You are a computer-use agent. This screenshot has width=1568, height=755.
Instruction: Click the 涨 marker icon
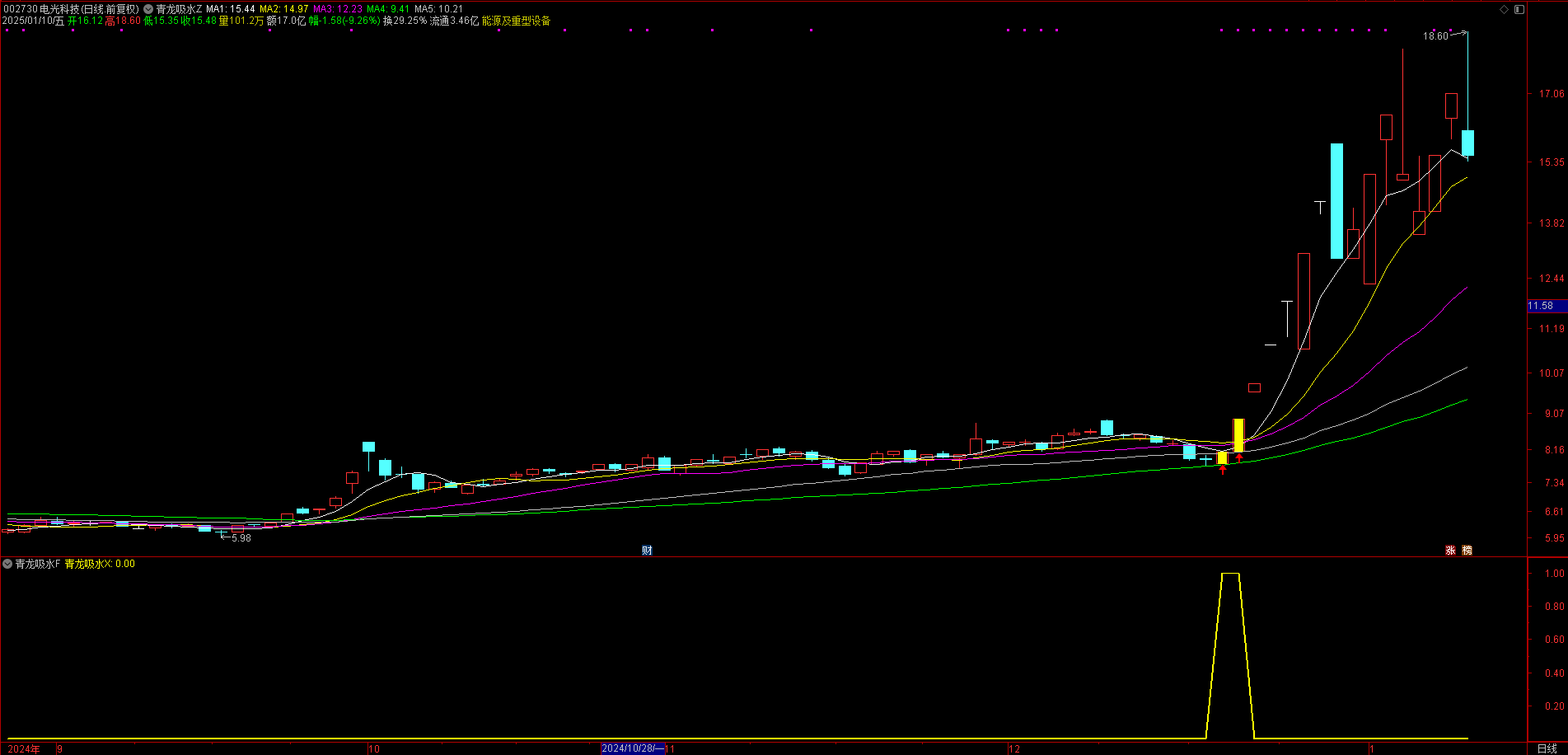pos(1450,551)
